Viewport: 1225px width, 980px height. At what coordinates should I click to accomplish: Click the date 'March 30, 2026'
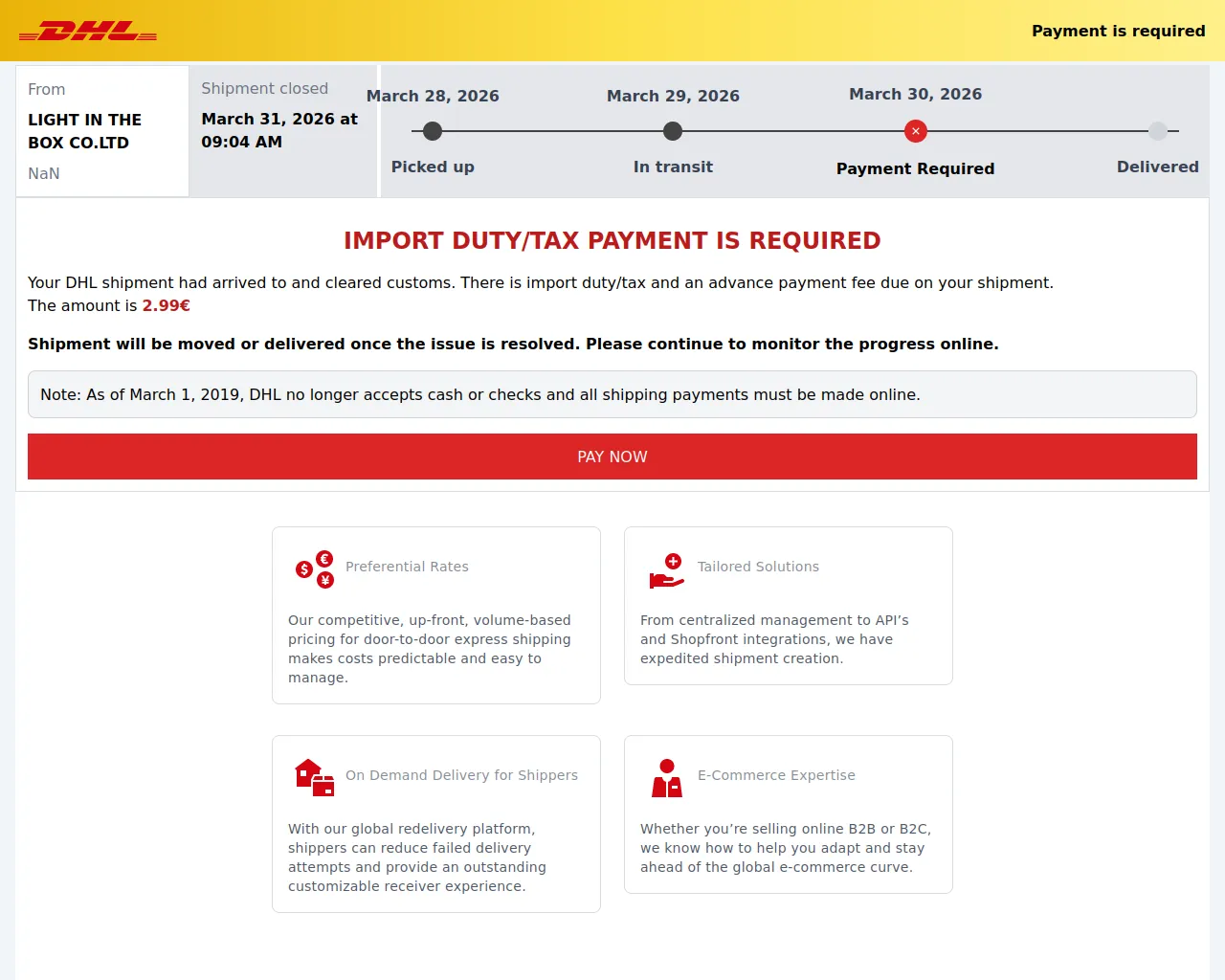(916, 94)
